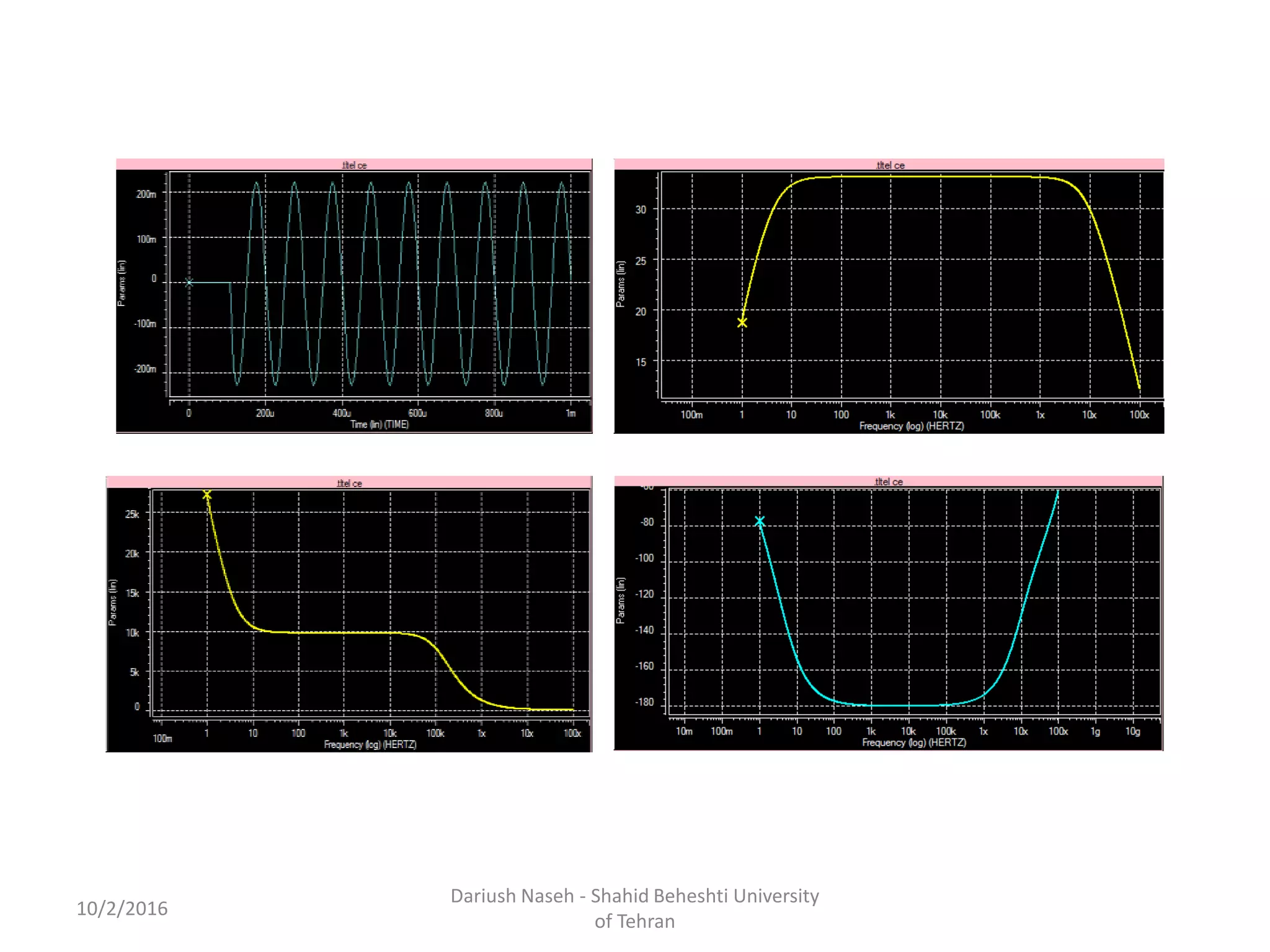
Task: Click pink title bar of phase plot
Action: (888, 482)
